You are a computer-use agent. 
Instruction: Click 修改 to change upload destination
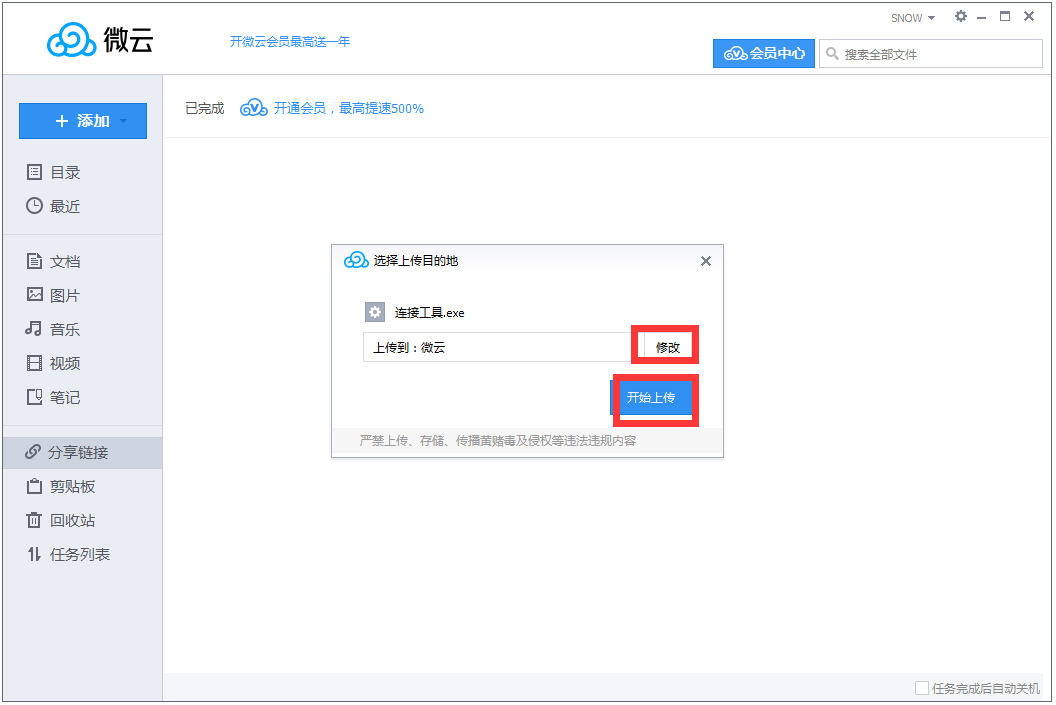(666, 345)
